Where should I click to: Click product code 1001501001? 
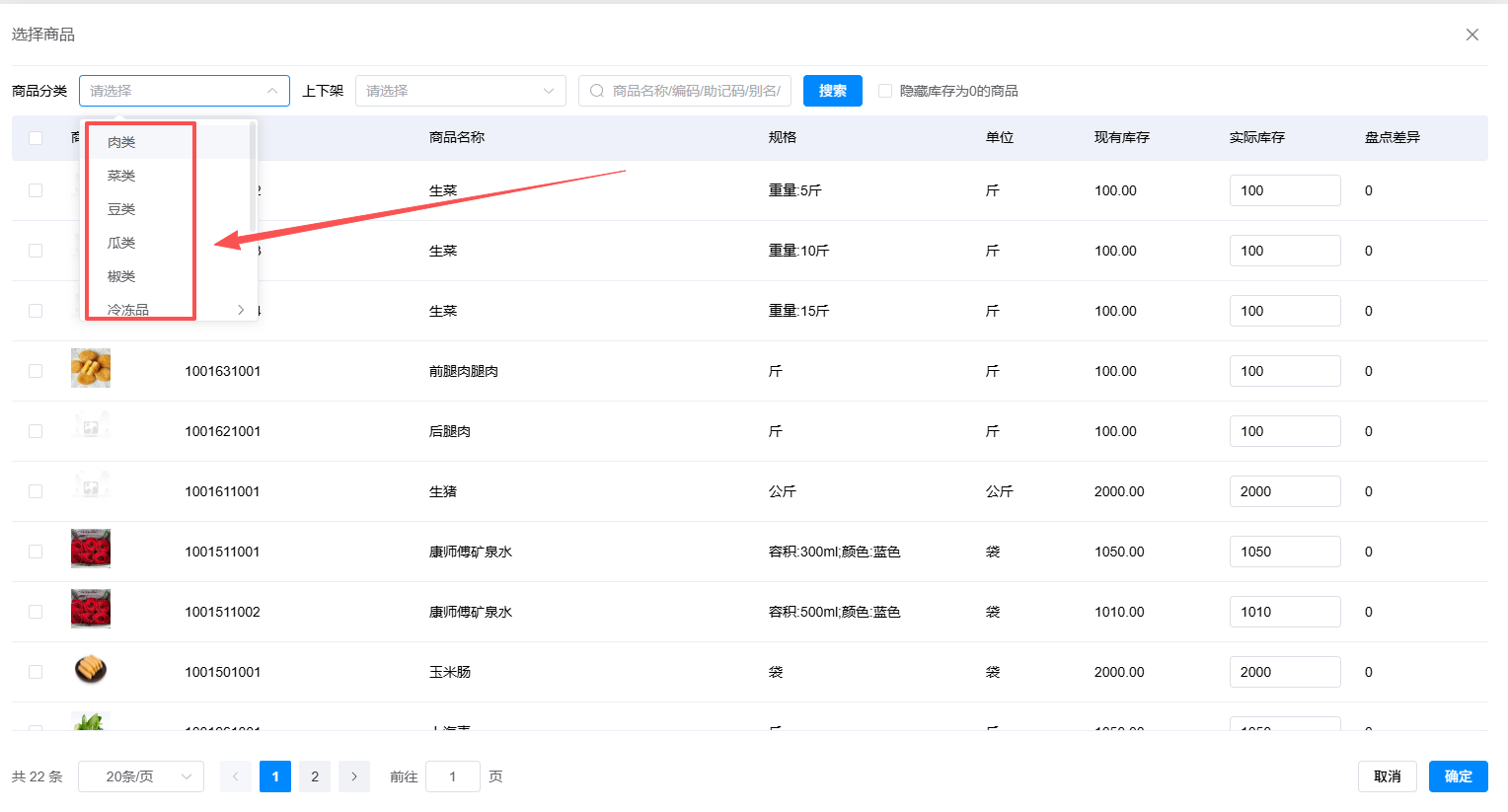coord(223,672)
